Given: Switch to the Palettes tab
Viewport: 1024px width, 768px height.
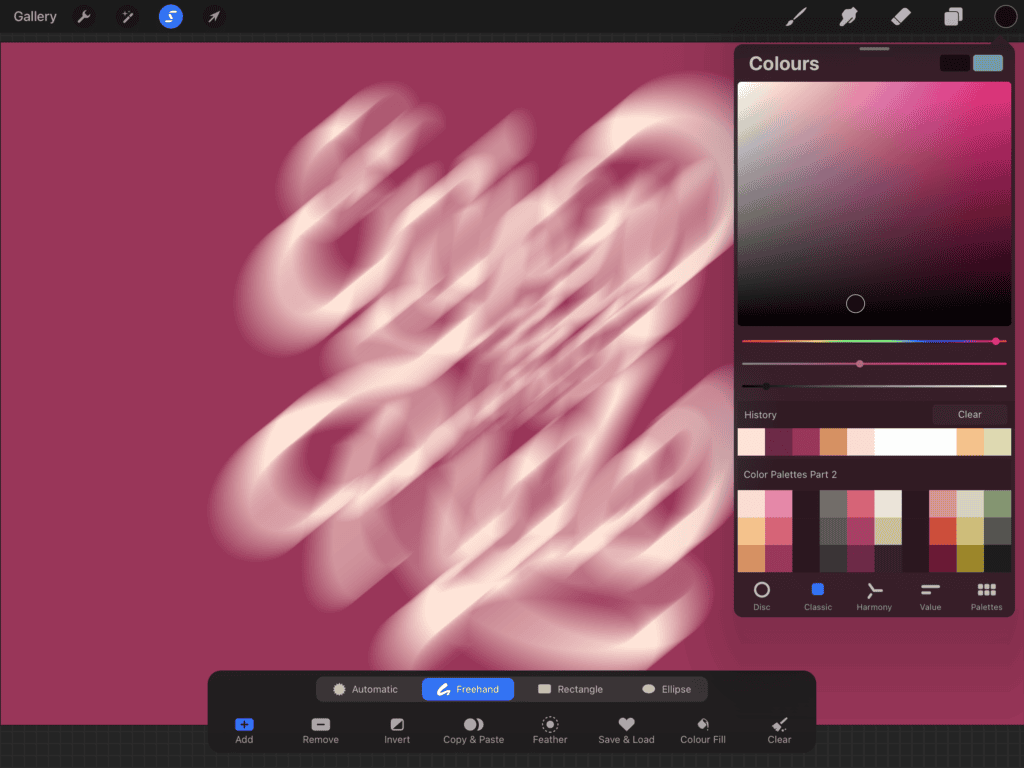Looking at the screenshot, I should 986,595.
